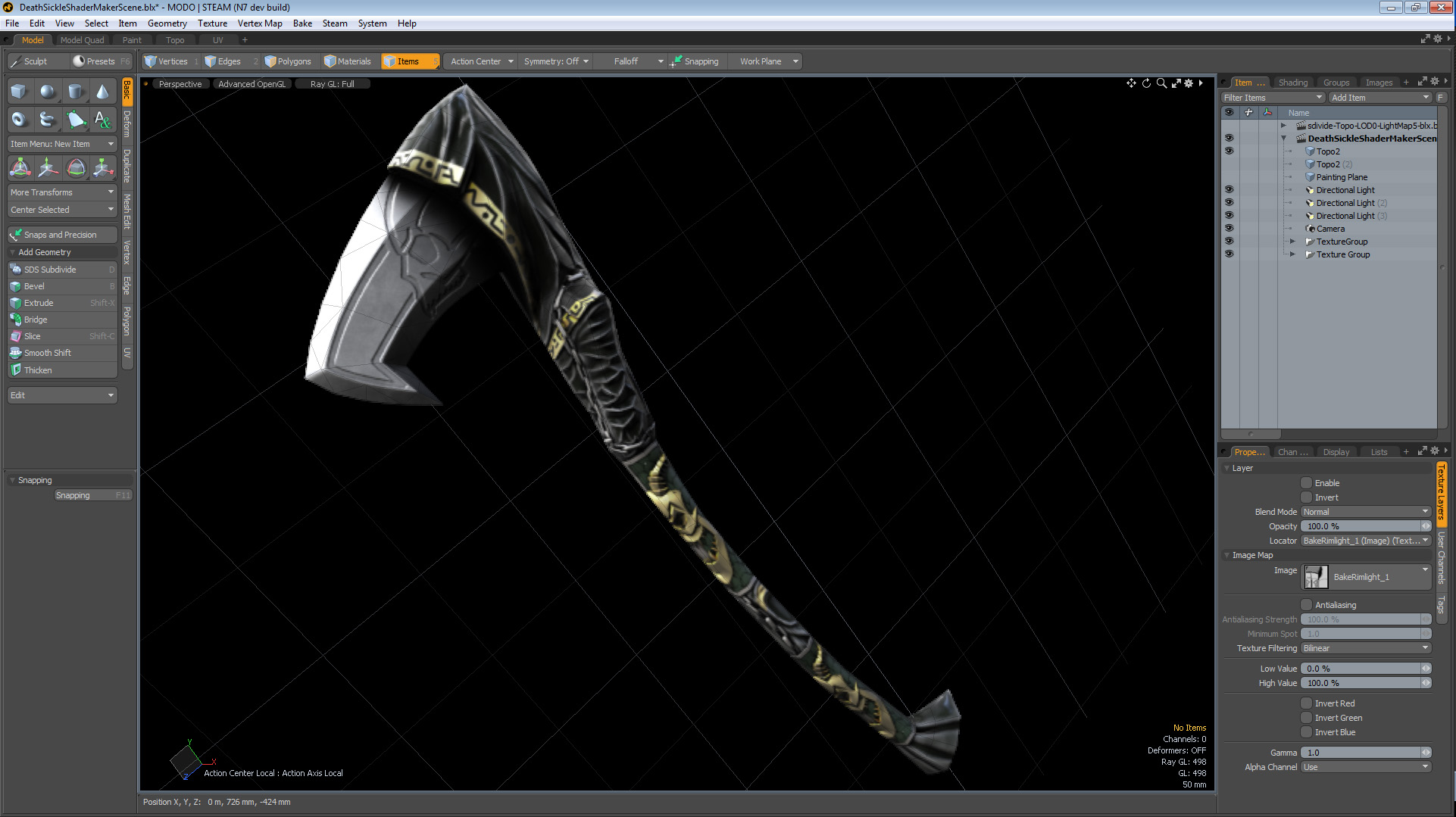This screenshot has height=817, width=1456.
Task: Click the Polygons selection mode button
Action: tap(288, 61)
